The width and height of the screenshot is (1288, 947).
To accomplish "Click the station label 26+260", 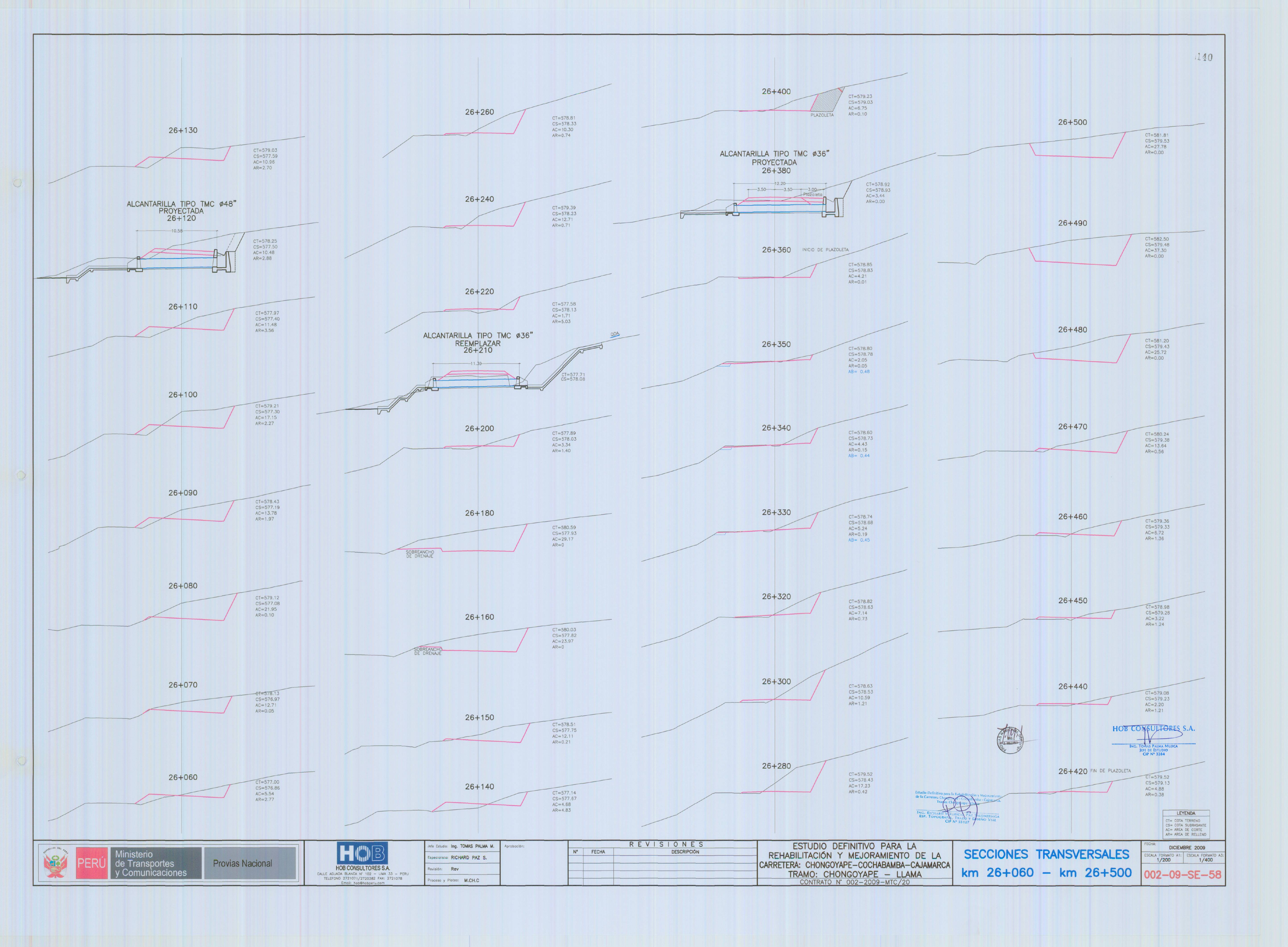I will click(479, 112).
